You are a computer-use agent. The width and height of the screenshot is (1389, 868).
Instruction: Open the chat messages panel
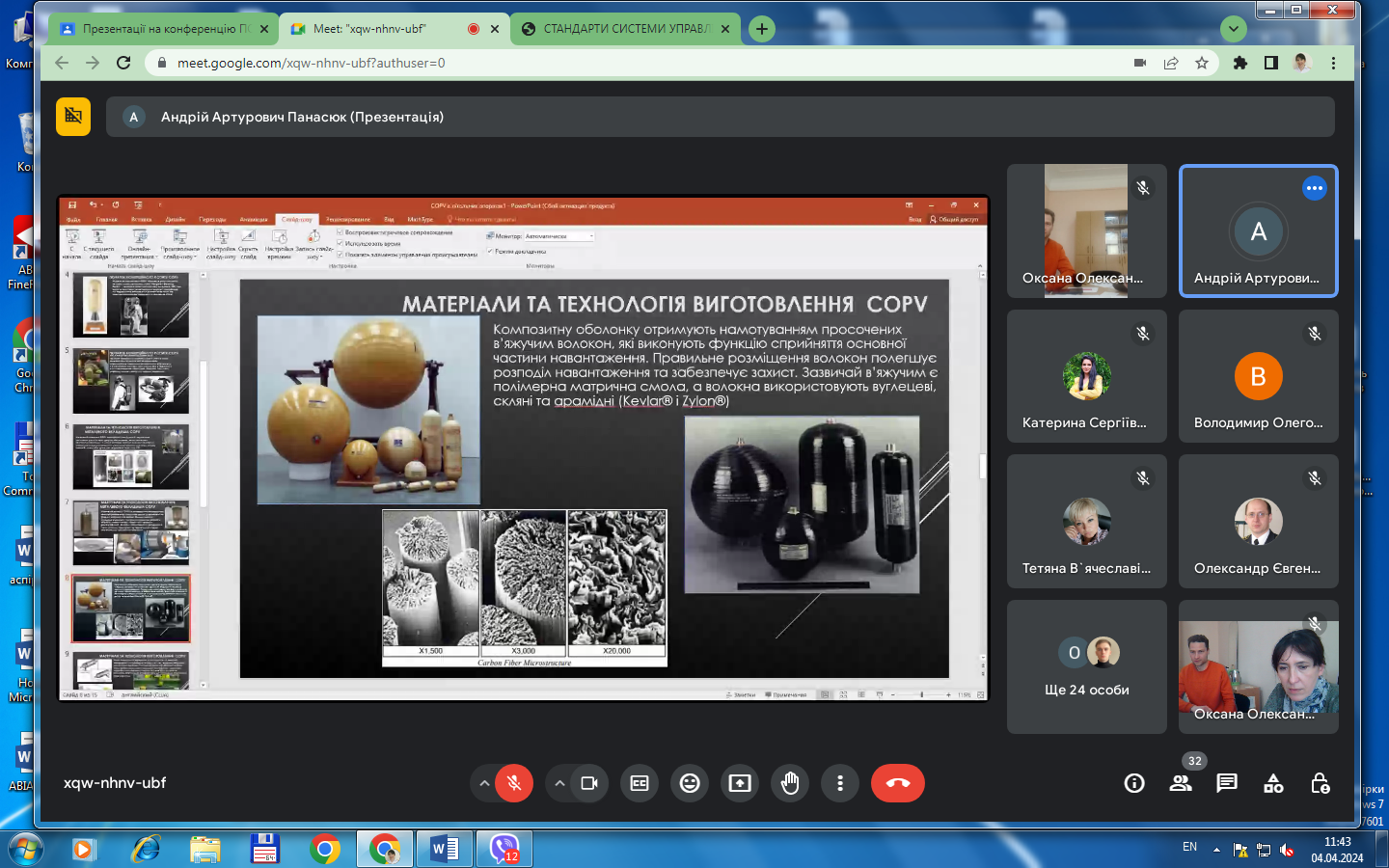[1227, 783]
